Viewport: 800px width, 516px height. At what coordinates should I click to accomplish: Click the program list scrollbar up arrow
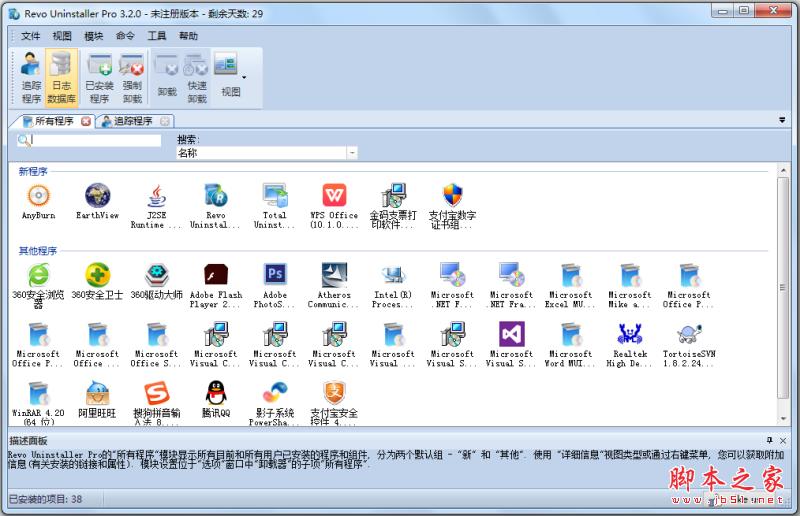click(x=783, y=170)
